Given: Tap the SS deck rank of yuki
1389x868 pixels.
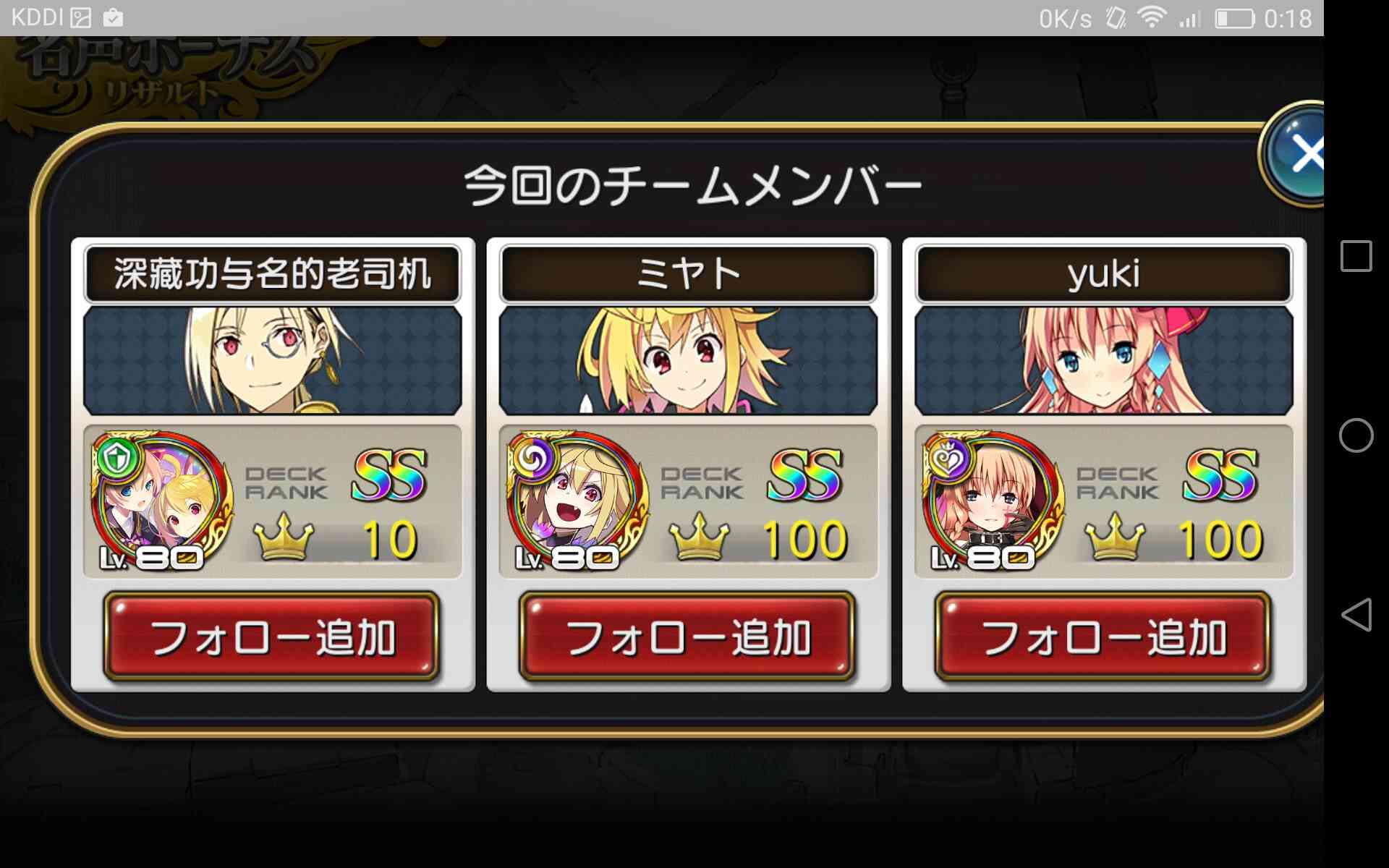Looking at the screenshot, I should click(x=1221, y=475).
